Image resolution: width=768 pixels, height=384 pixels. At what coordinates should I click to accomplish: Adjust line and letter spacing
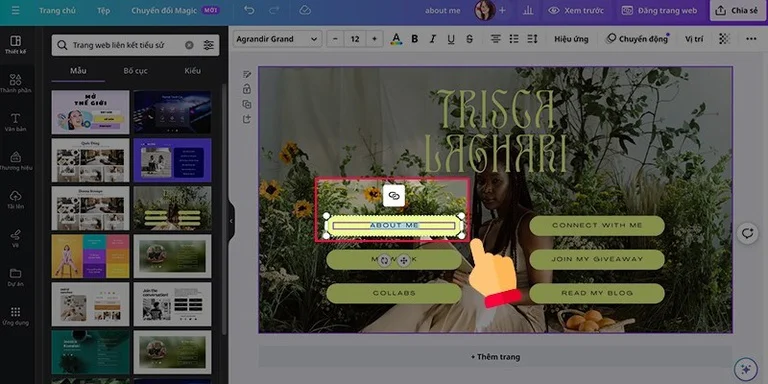[x=532, y=39]
